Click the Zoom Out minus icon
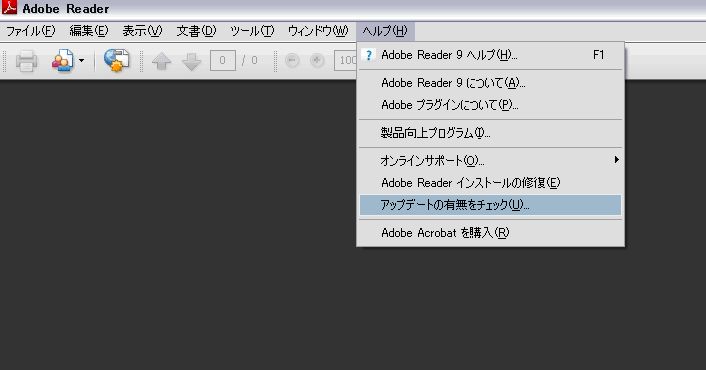The height and width of the screenshot is (370, 706). 292,60
